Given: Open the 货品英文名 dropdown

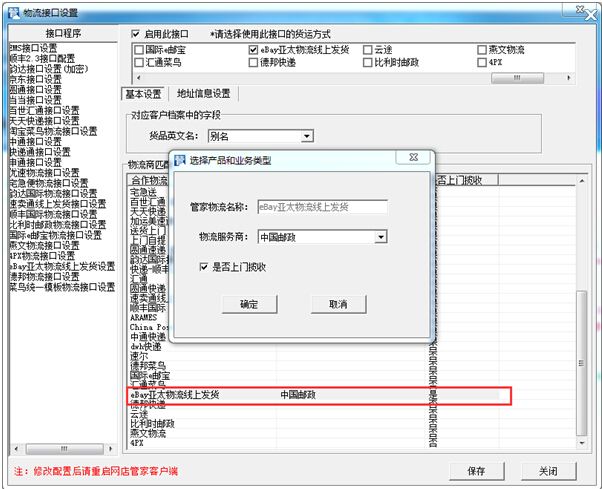Looking at the screenshot, I should coord(306,136).
